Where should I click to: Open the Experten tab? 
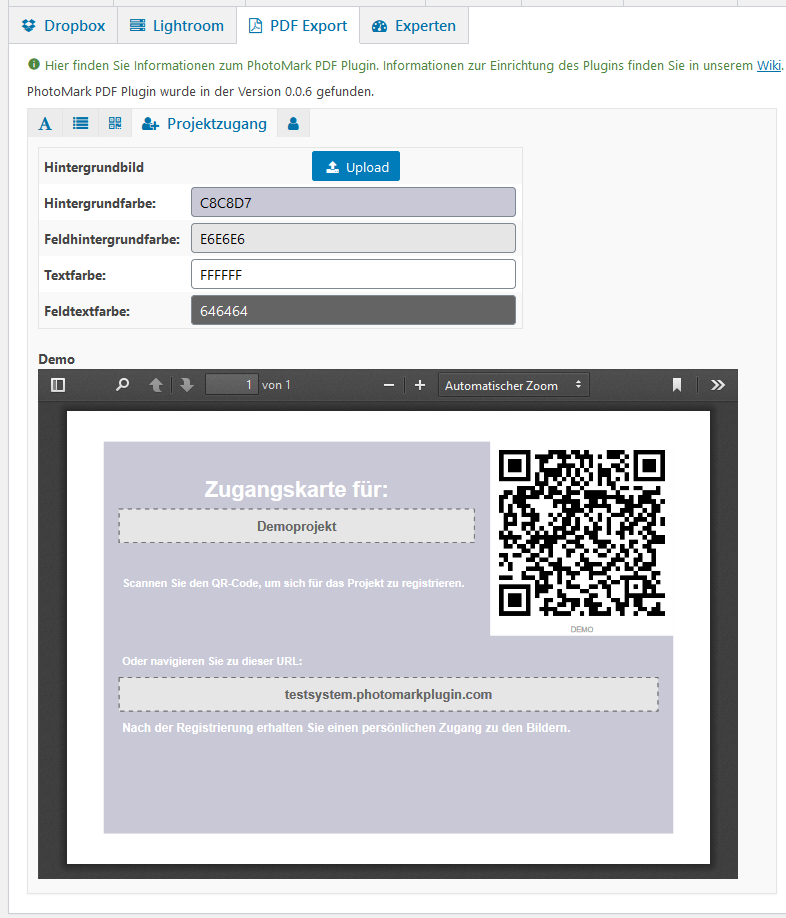[414, 26]
